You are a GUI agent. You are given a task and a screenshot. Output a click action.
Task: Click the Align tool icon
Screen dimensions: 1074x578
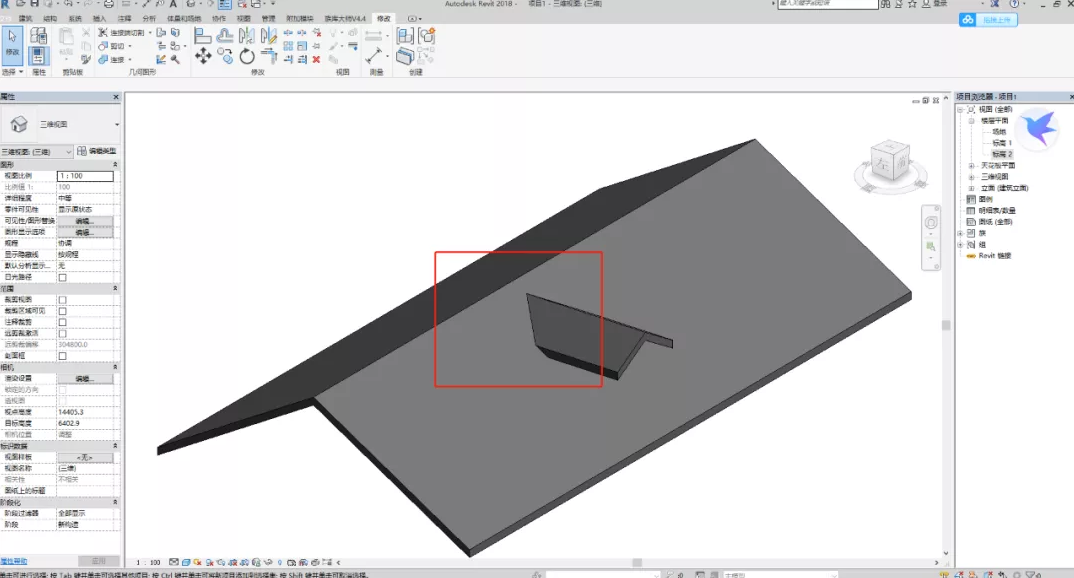pos(203,36)
